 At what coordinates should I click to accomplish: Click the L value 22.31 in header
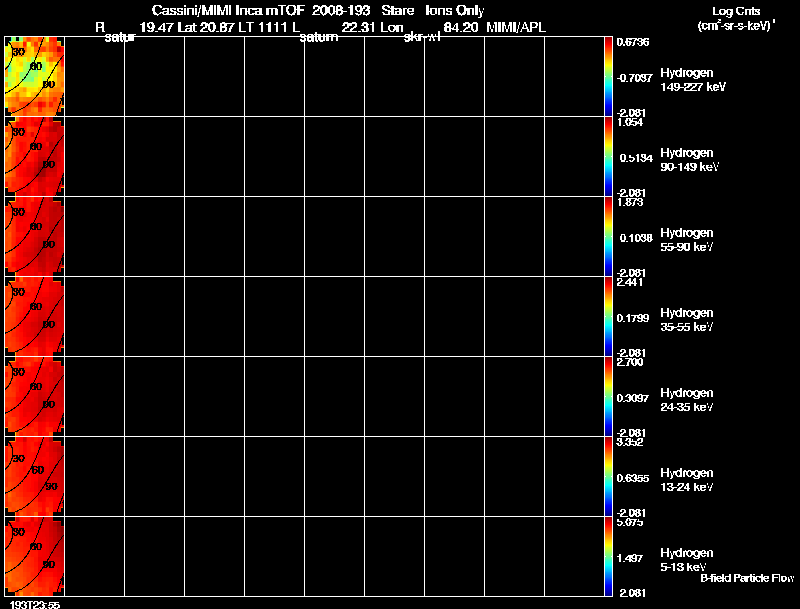tap(359, 28)
